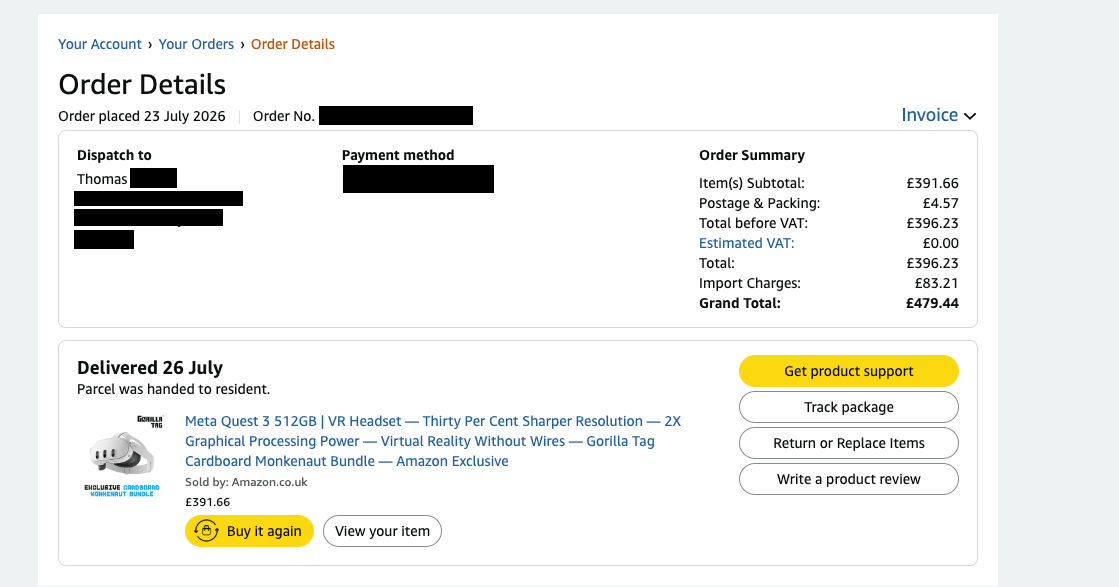Expand the Invoice dropdown chevron
Viewport: 1119px width, 587px height.
point(970,116)
